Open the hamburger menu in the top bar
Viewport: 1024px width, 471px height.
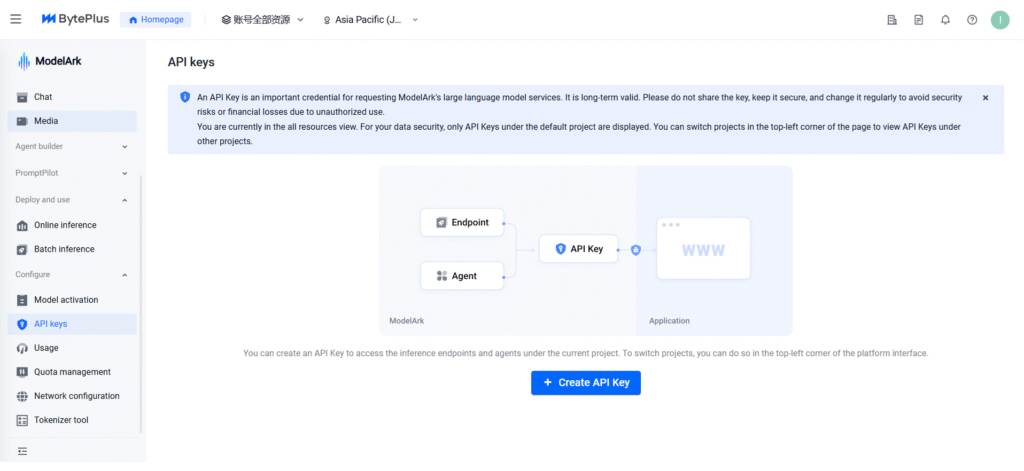coord(16,19)
